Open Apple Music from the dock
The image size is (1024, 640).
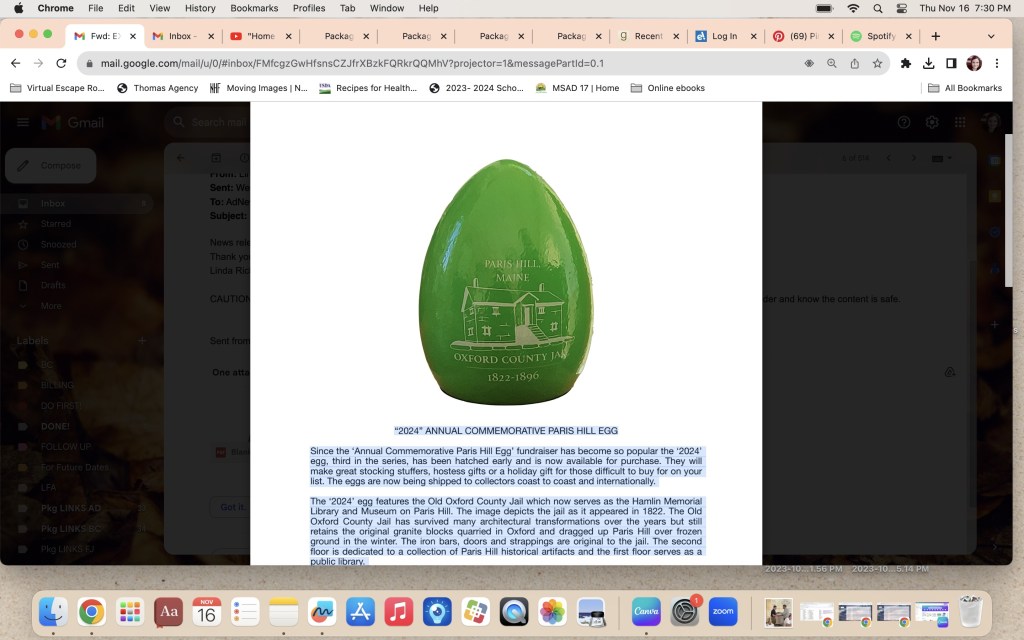coord(399,610)
